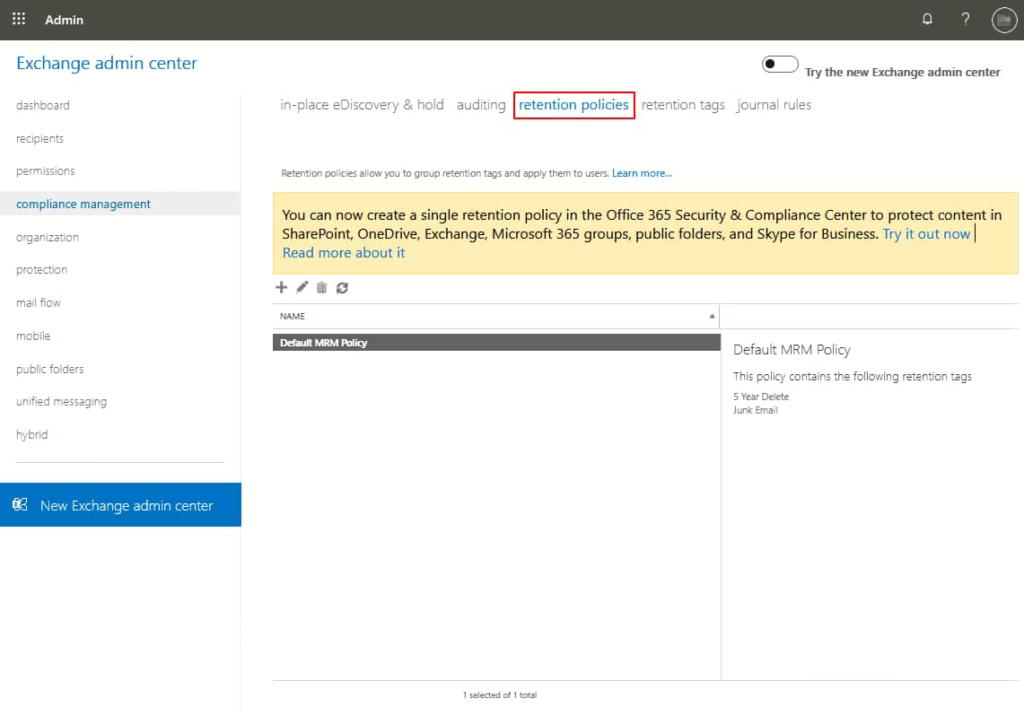Open the Try it out now link
Image resolution: width=1024 pixels, height=707 pixels.
pos(925,233)
